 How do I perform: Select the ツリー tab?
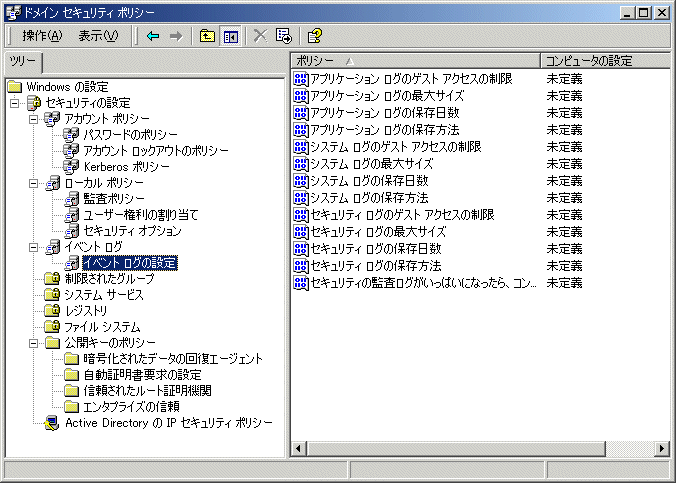click(23, 62)
